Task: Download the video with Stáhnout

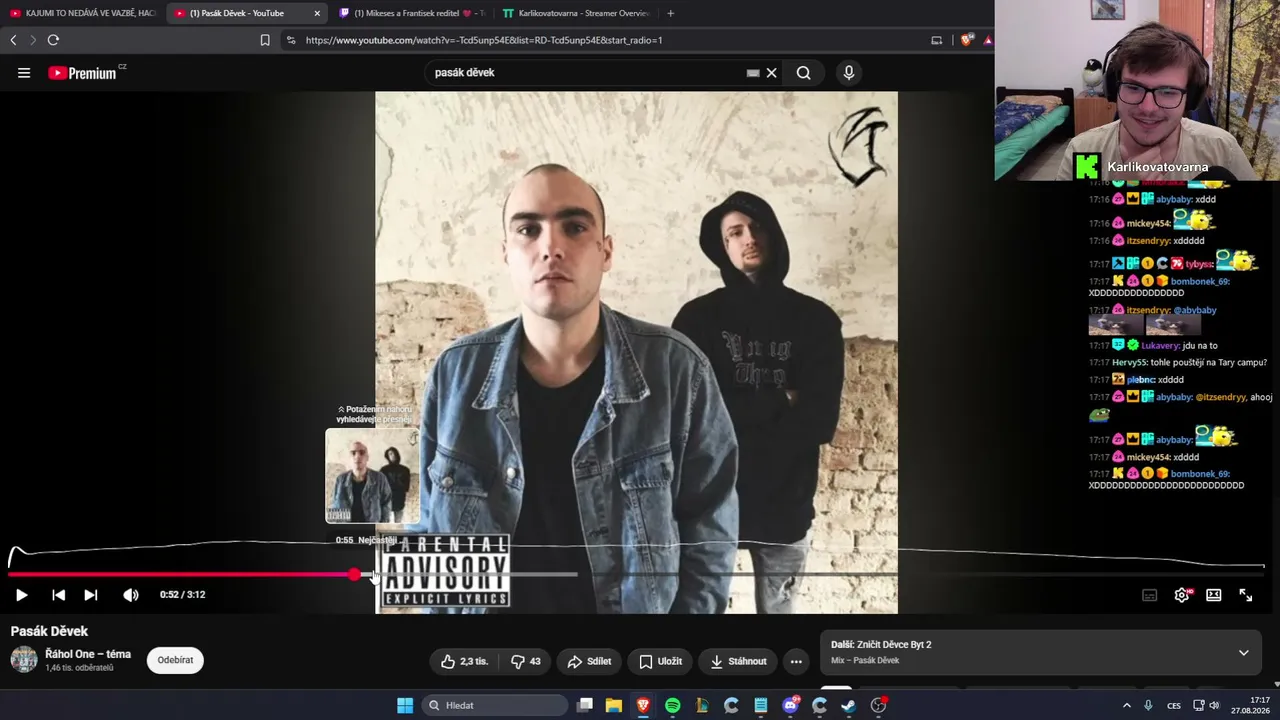Action: tap(738, 661)
